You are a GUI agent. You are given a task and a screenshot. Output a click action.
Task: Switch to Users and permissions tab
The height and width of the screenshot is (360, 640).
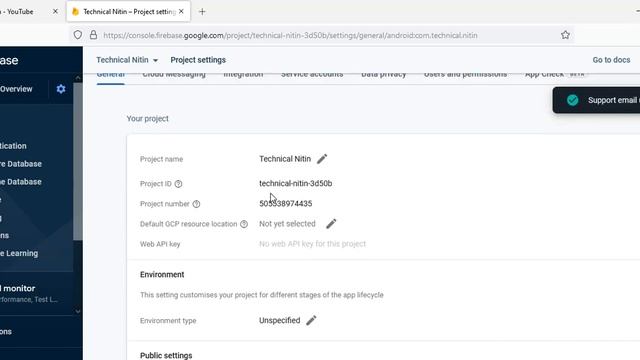[x=465, y=75]
